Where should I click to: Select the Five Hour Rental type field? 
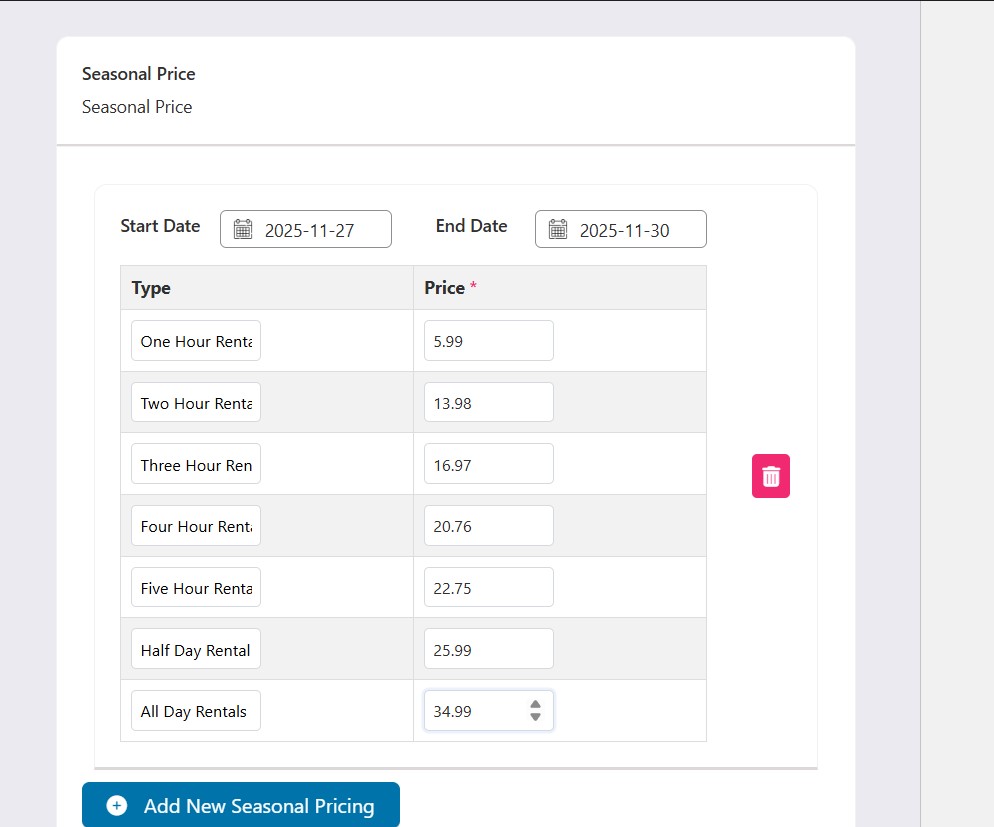(x=196, y=588)
